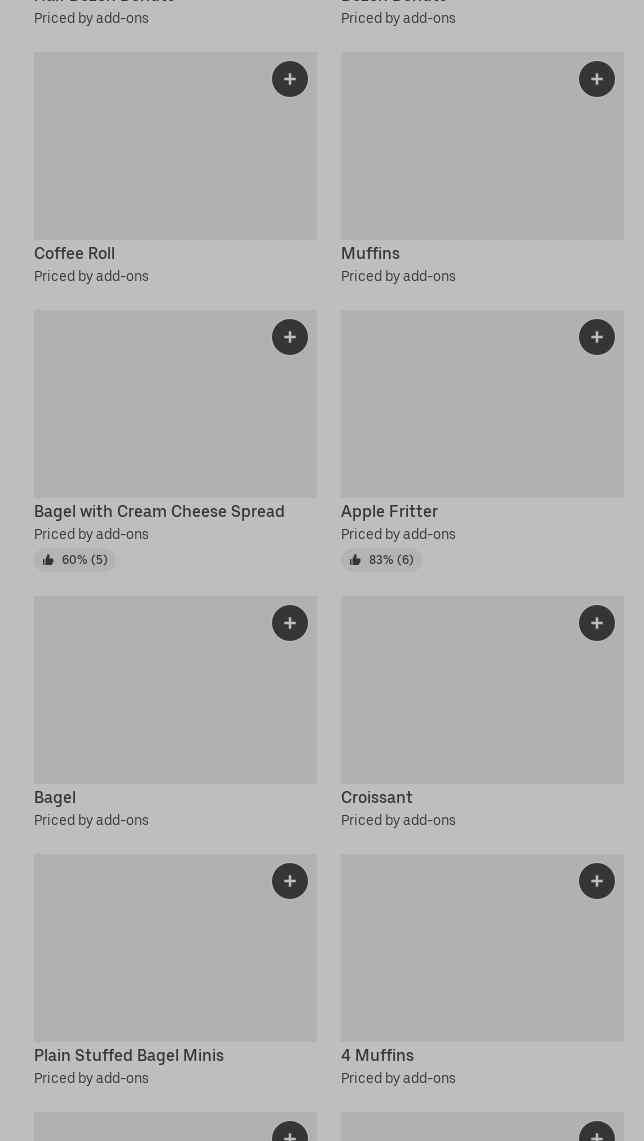Open the Bagel item title
This screenshot has height=1141, width=644.
point(55,797)
